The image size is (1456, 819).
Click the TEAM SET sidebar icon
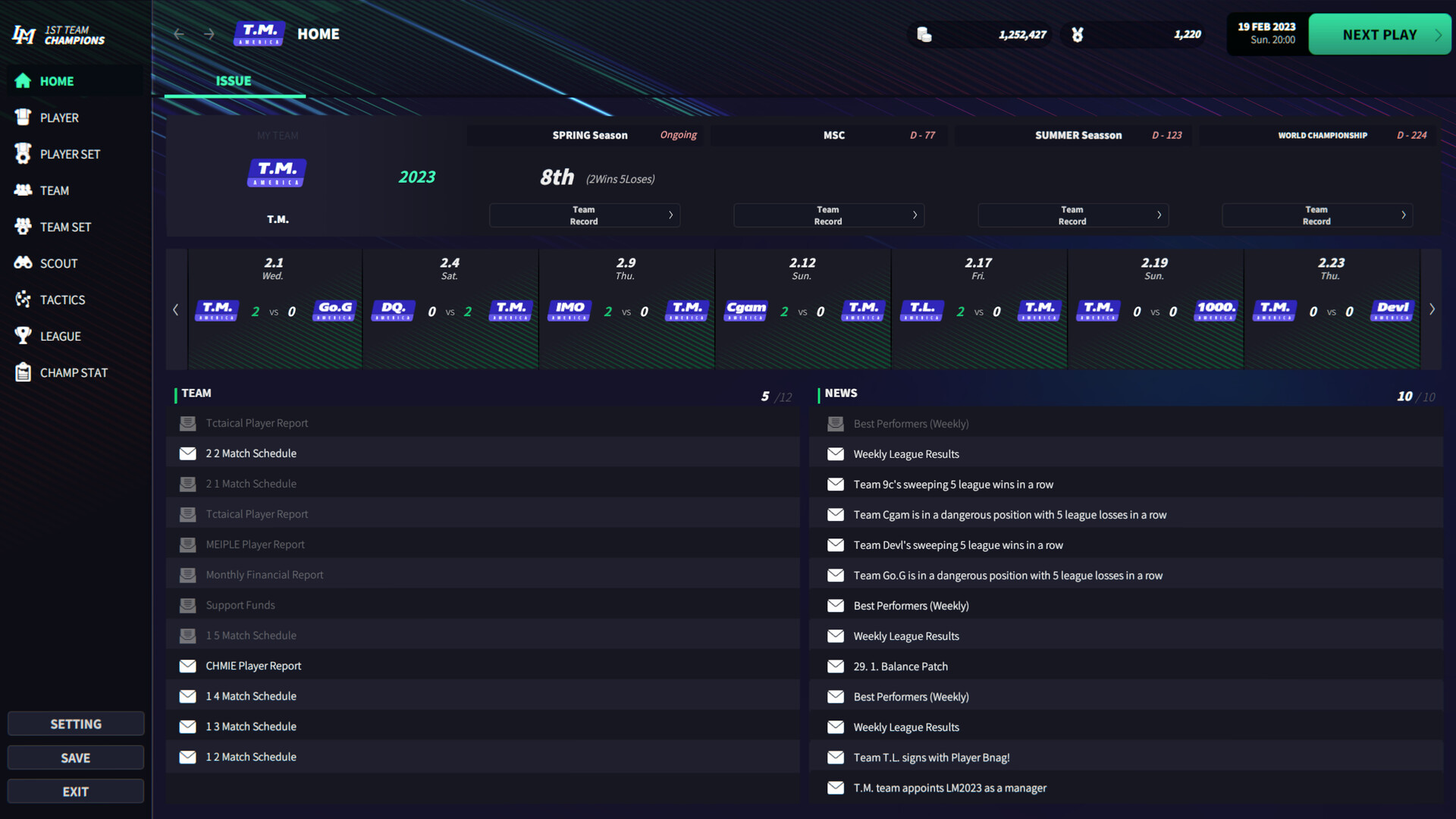[x=24, y=227]
